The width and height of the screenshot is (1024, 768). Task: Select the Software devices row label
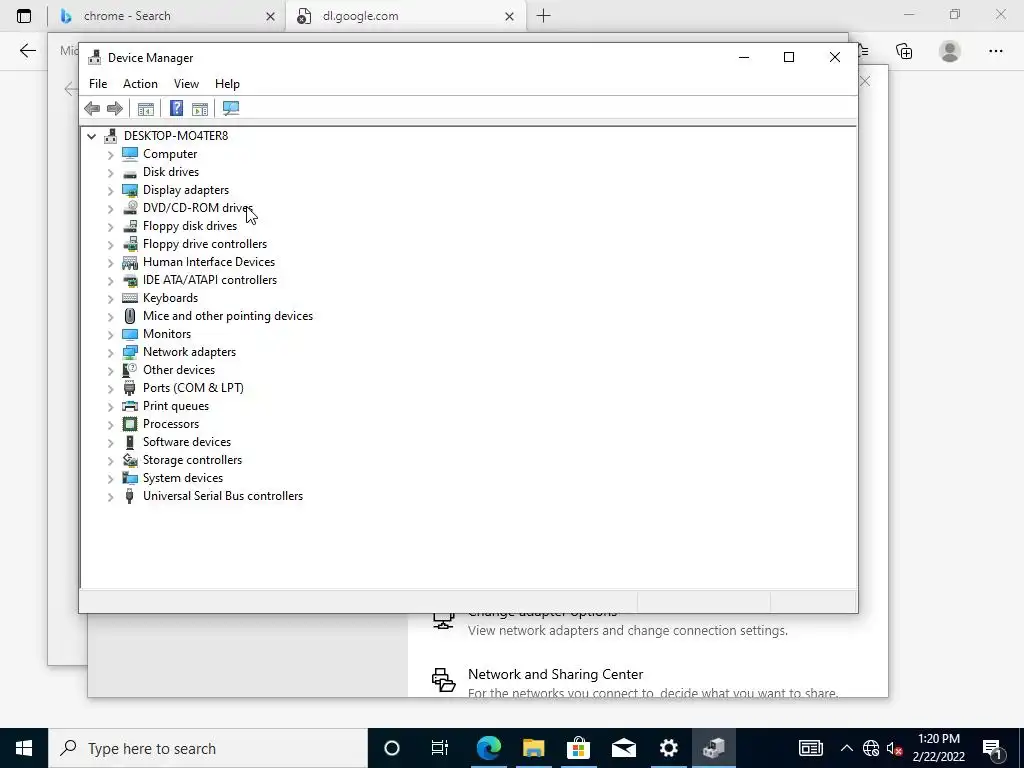(x=187, y=442)
